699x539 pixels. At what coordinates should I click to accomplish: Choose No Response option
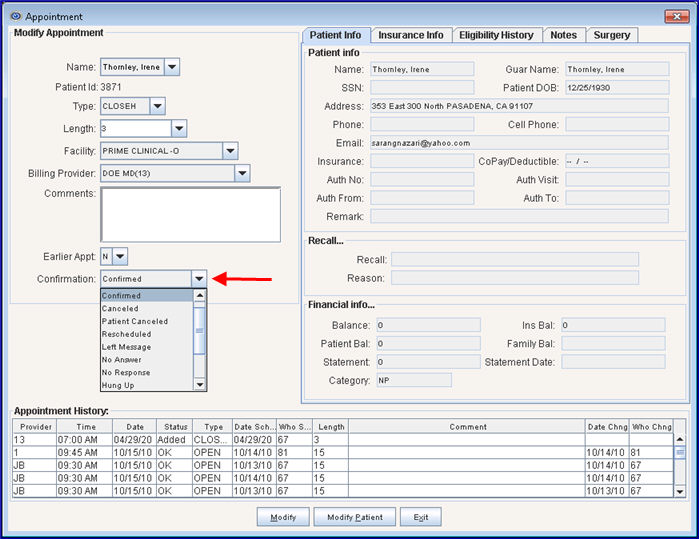pos(147,372)
